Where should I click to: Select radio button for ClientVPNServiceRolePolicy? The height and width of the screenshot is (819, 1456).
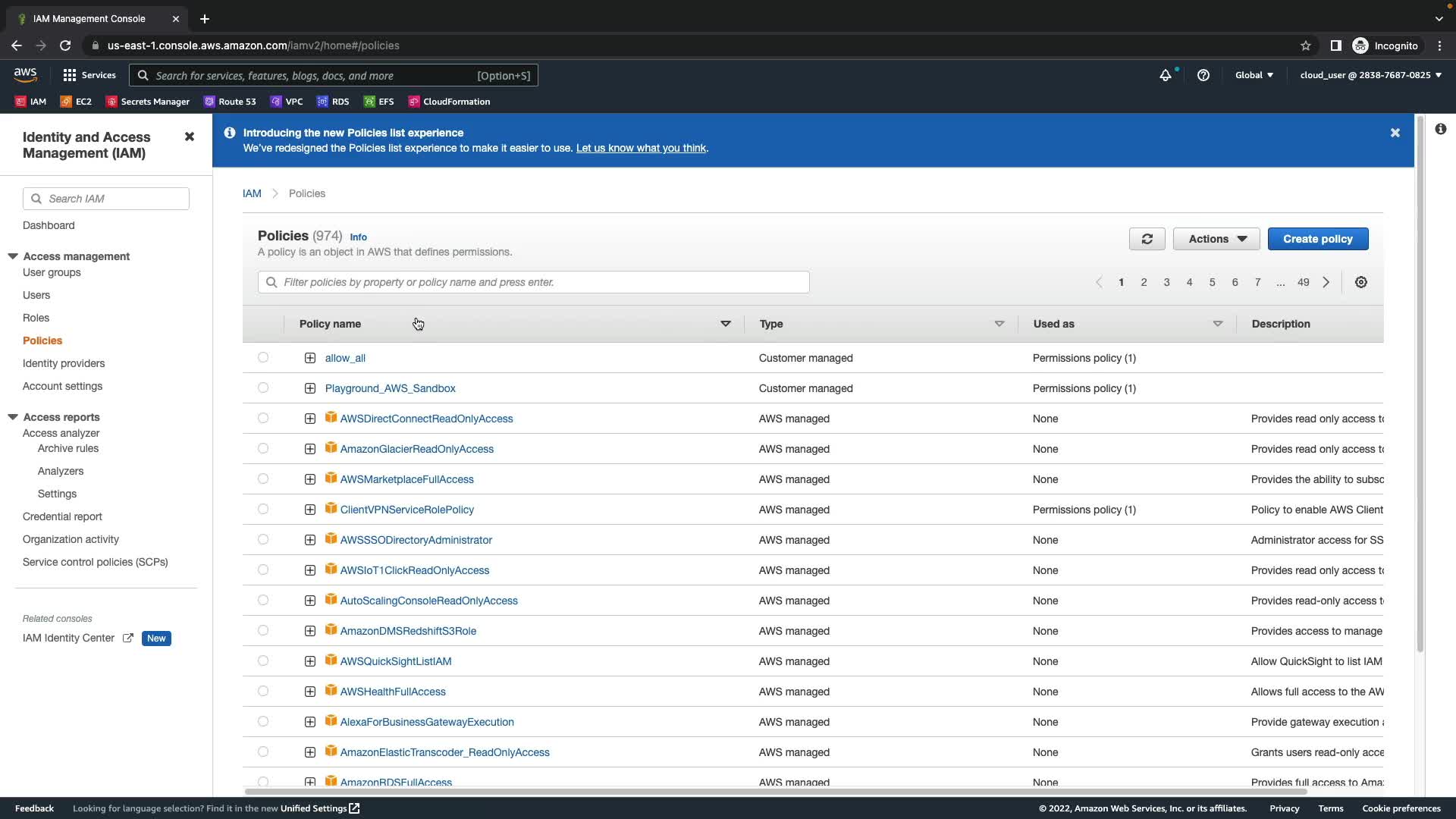263,509
